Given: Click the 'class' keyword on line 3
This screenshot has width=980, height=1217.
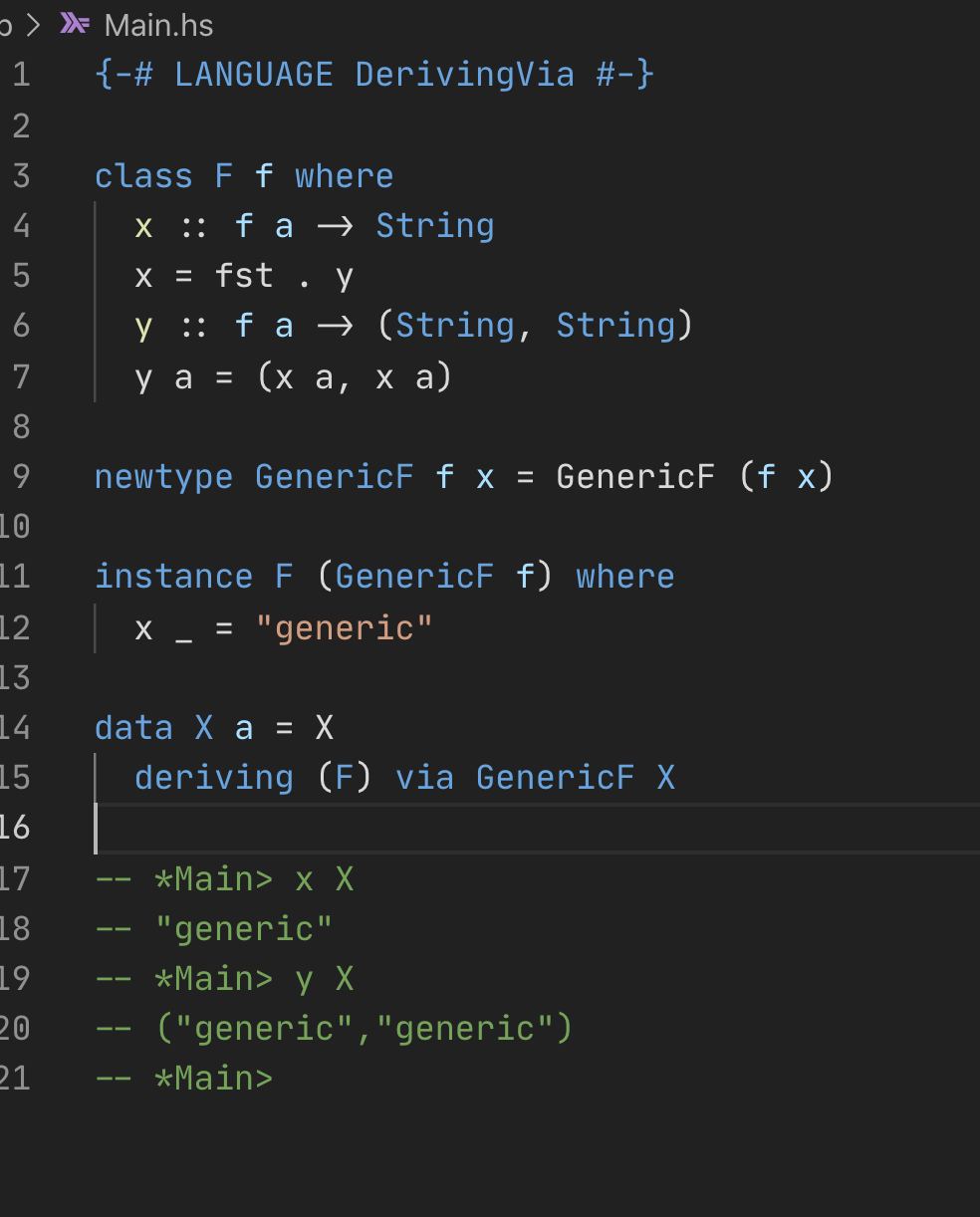Looking at the screenshot, I should click(143, 176).
